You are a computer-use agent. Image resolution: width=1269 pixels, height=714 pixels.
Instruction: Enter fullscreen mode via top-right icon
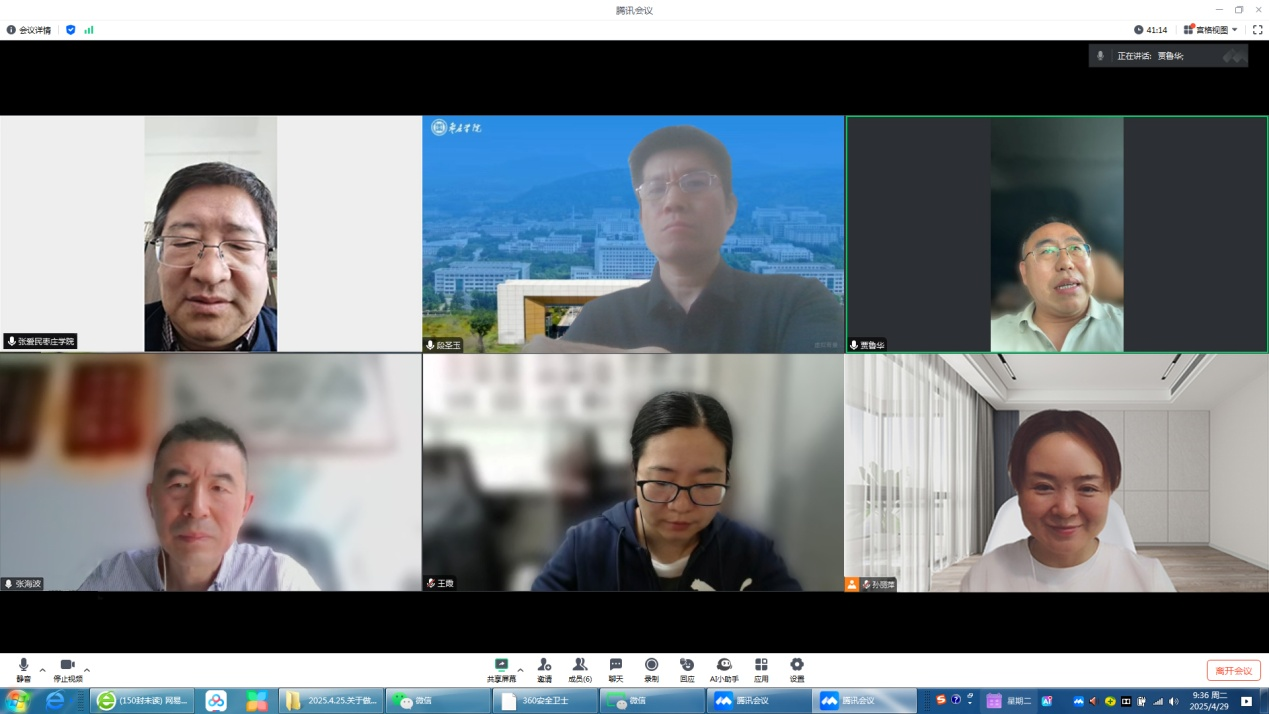(1258, 30)
